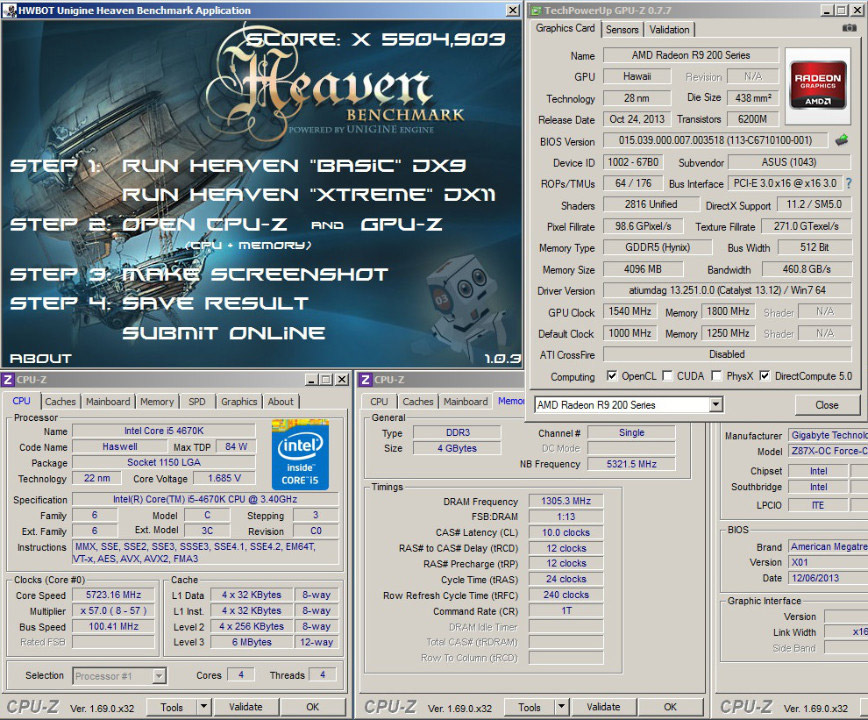The width and height of the screenshot is (868, 720).
Task: Click the About link in Heaven app
Action: coord(40,358)
